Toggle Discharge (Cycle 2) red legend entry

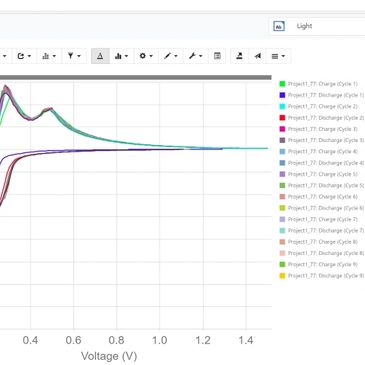[x=321, y=118]
